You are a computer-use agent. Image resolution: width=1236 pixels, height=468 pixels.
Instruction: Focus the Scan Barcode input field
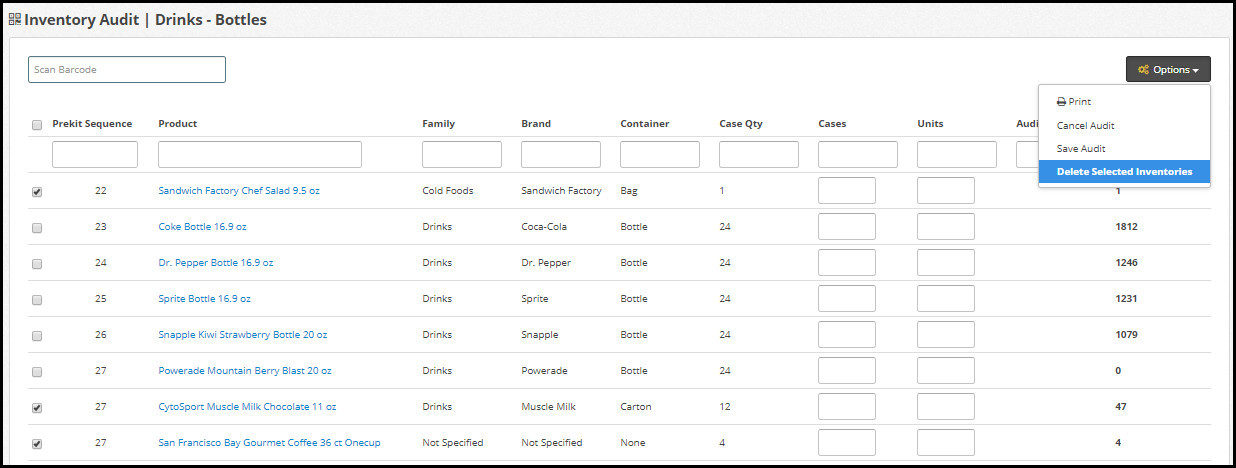coord(127,69)
